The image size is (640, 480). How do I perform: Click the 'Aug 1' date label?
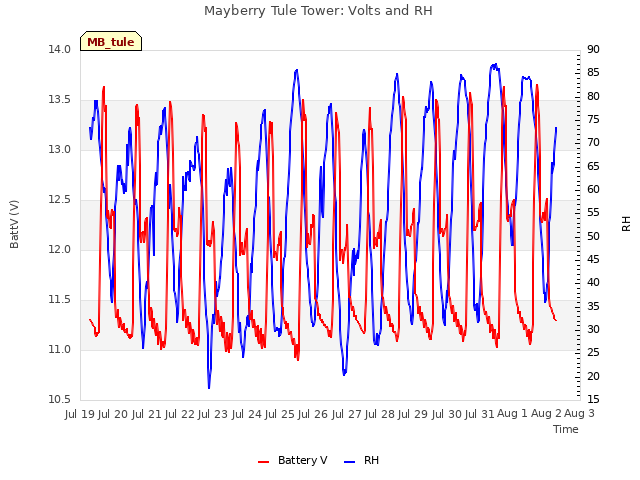[x=512, y=414]
